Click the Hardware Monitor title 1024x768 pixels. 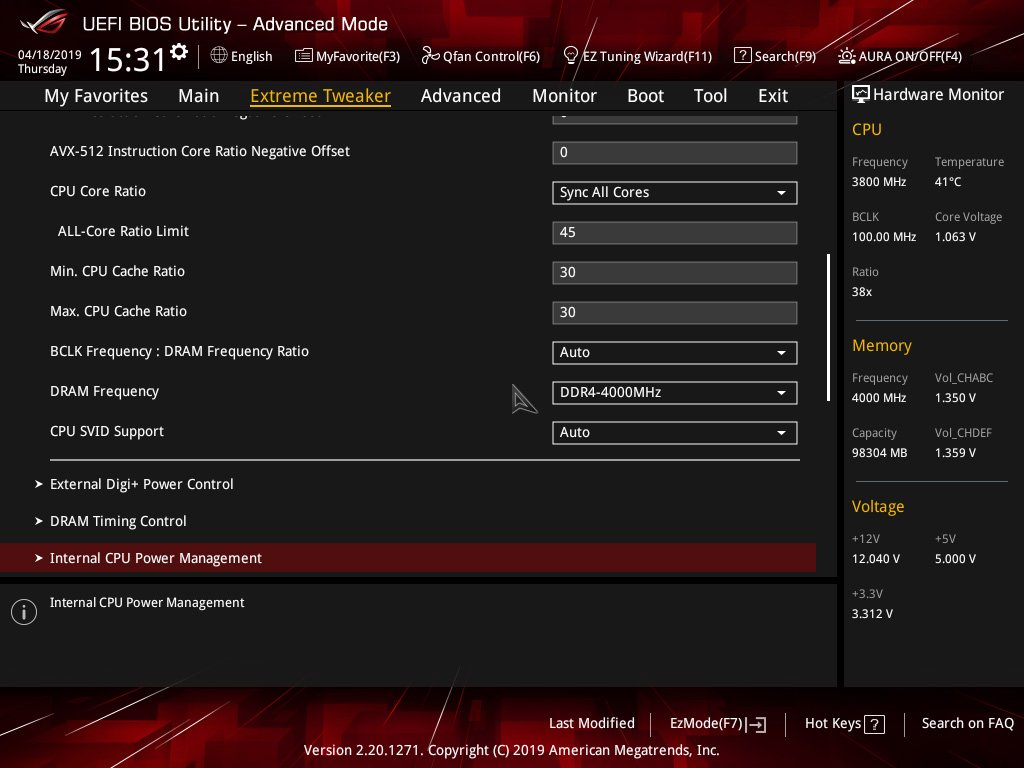[938, 94]
